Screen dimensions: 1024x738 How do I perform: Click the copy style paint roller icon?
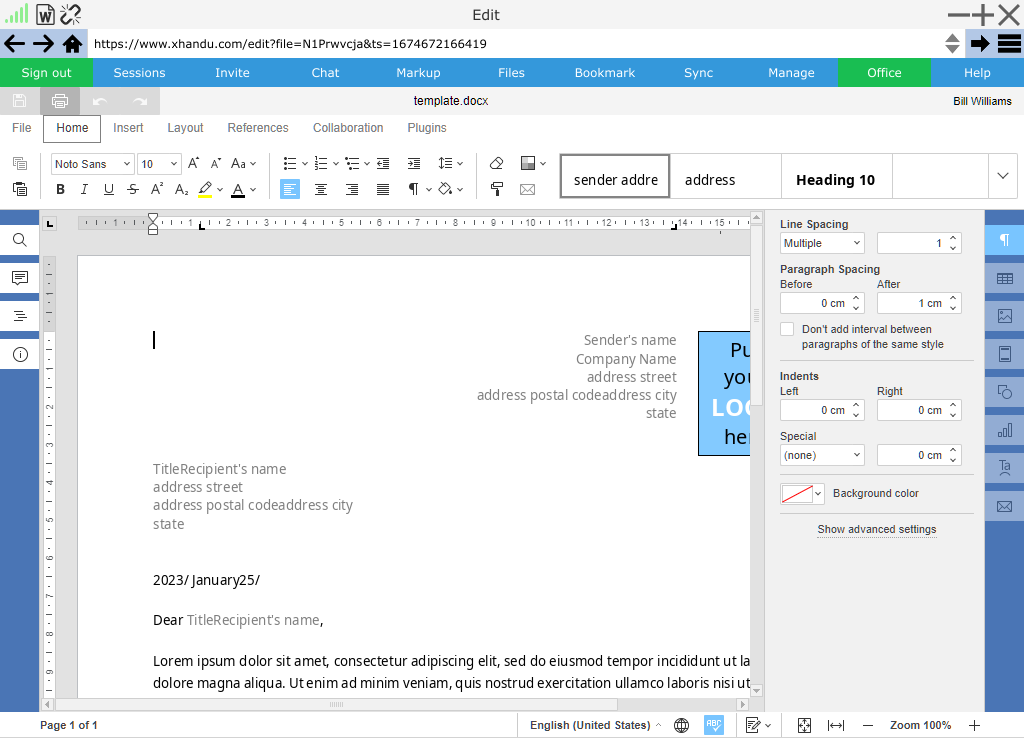[x=496, y=189]
